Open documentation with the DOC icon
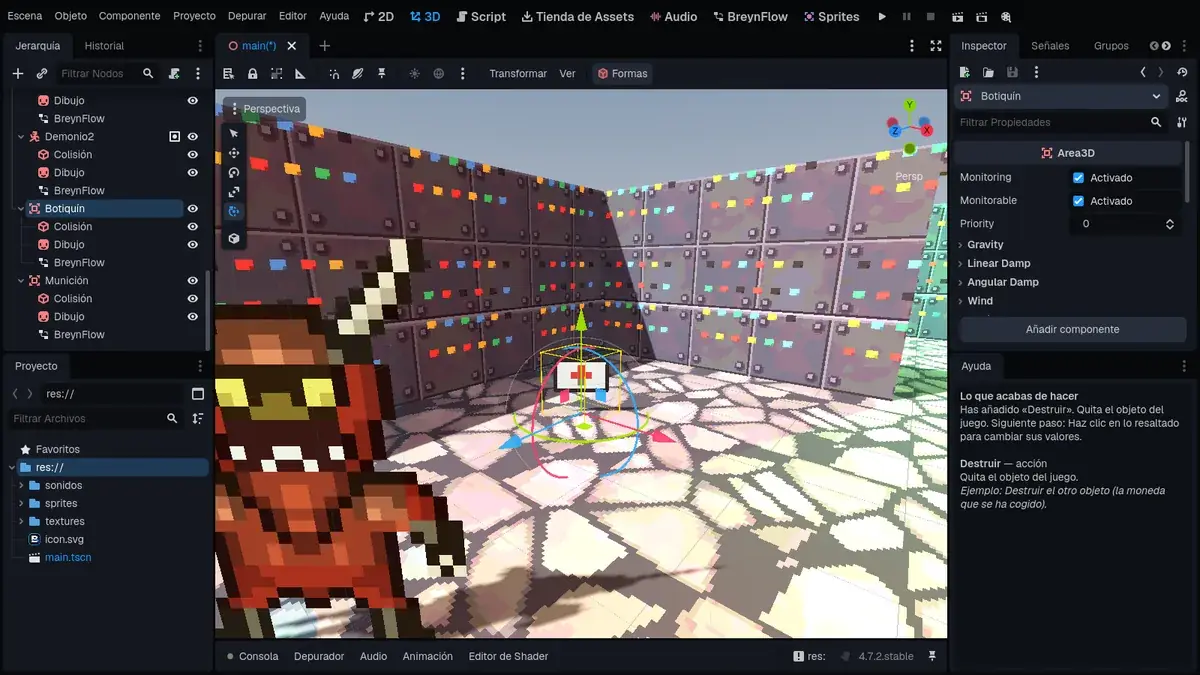The image size is (1200, 675). pyautogui.click(x=1183, y=96)
